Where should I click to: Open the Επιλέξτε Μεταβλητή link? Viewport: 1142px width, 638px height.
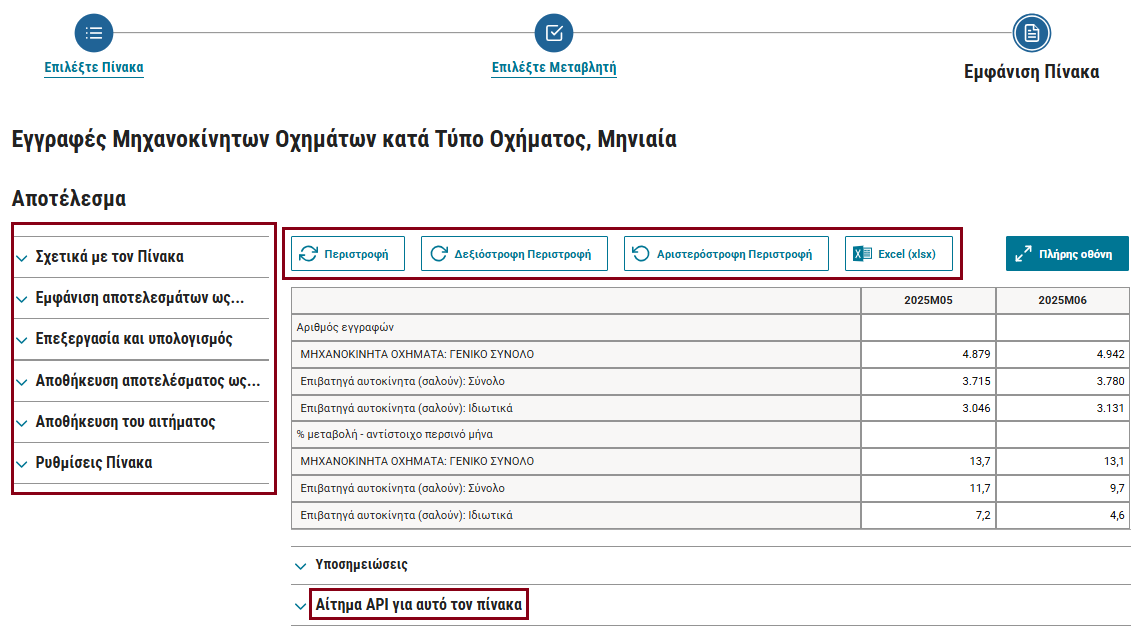[554, 68]
